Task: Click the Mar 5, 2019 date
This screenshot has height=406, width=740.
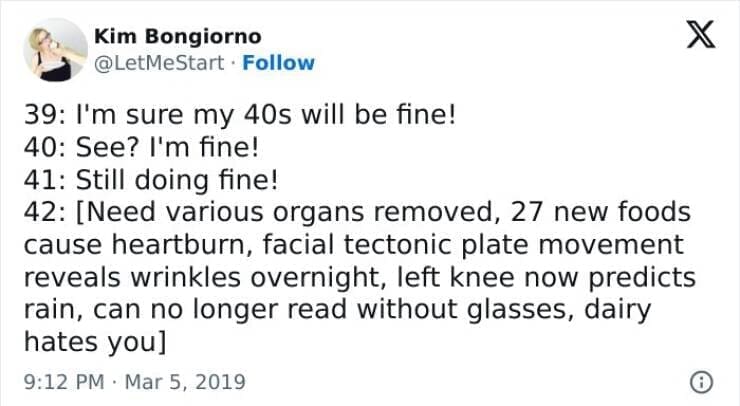Action: (187, 382)
